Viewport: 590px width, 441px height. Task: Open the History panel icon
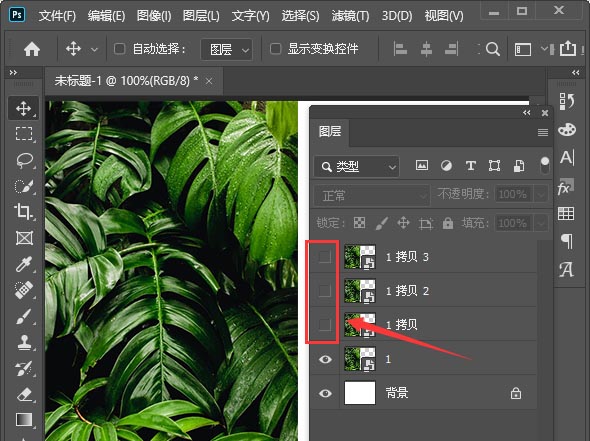(566, 102)
